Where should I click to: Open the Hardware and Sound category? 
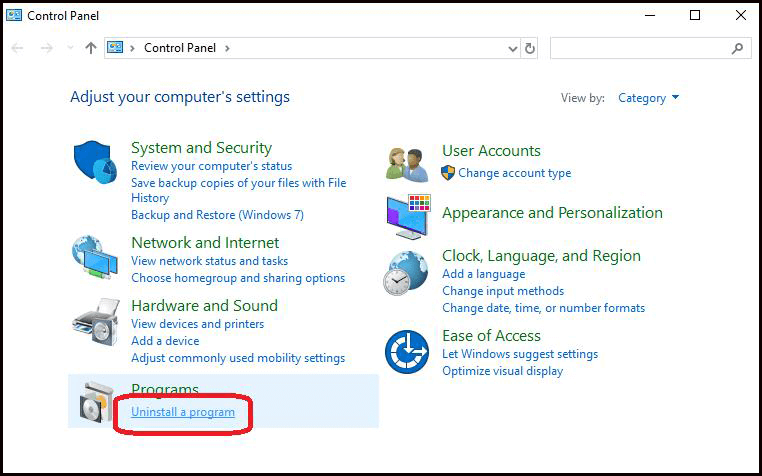click(205, 305)
